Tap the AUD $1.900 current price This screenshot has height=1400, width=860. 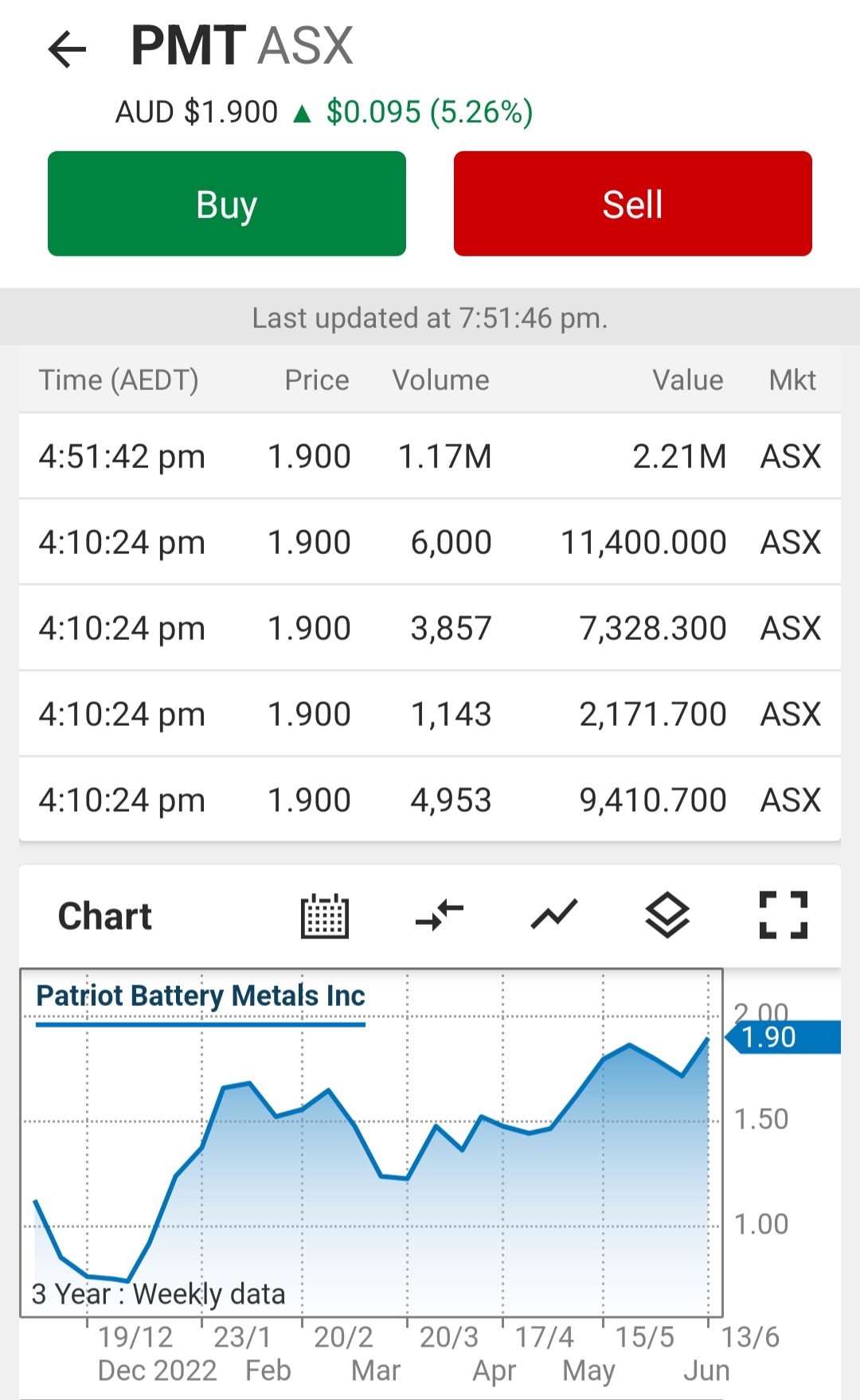[197, 112]
